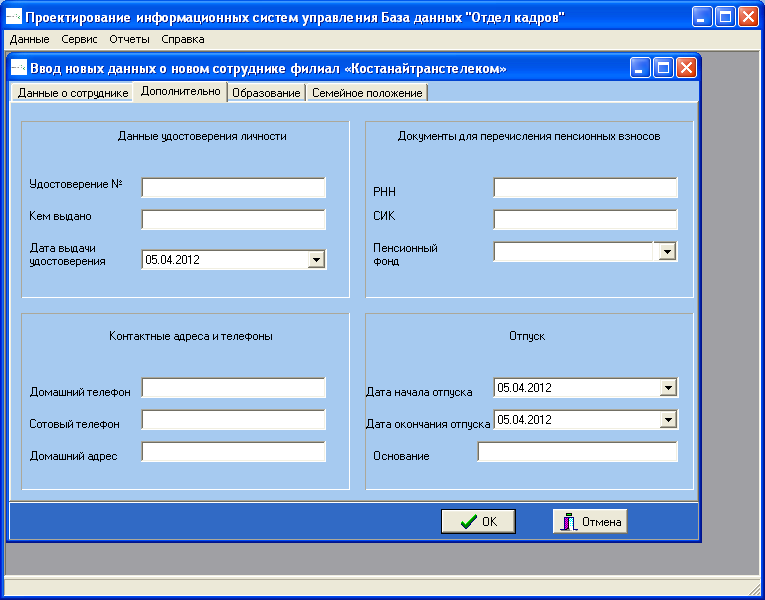The height and width of the screenshot is (600, 765).
Task: Click the Дата окончания отпуска date value
Action: (524, 420)
